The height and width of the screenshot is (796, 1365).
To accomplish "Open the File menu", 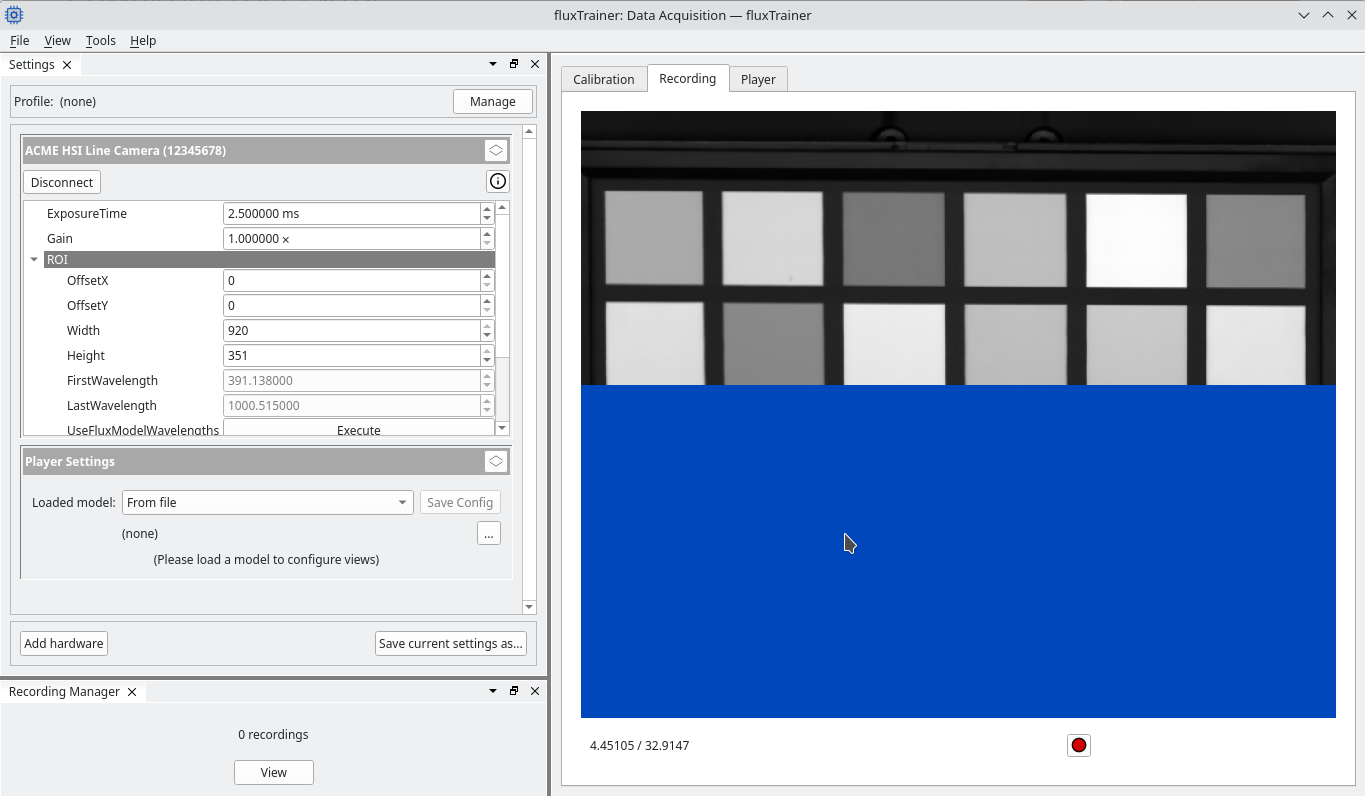I will pos(19,41).
